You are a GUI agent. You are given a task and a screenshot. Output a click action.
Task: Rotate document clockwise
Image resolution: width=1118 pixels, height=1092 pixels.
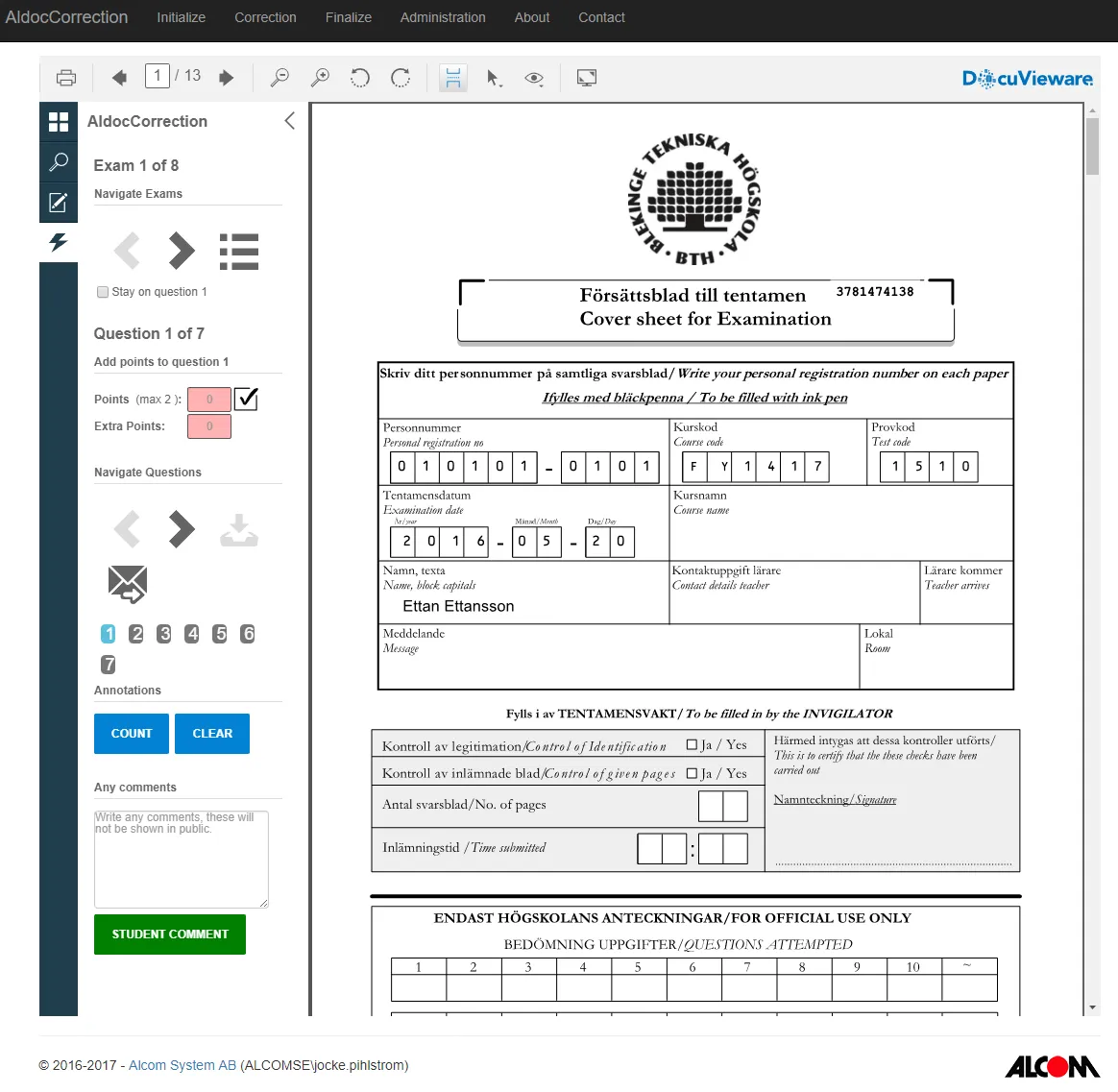pos(401,78)
